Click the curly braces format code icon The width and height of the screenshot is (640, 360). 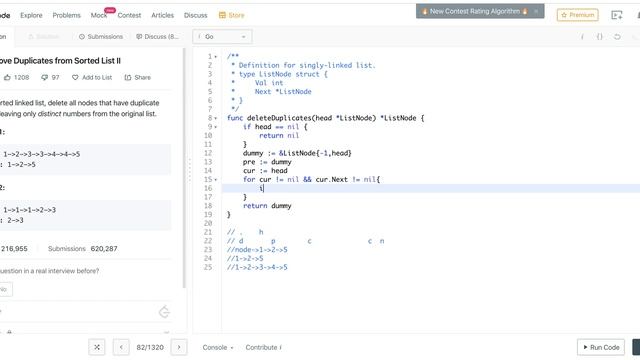(599, 37)
